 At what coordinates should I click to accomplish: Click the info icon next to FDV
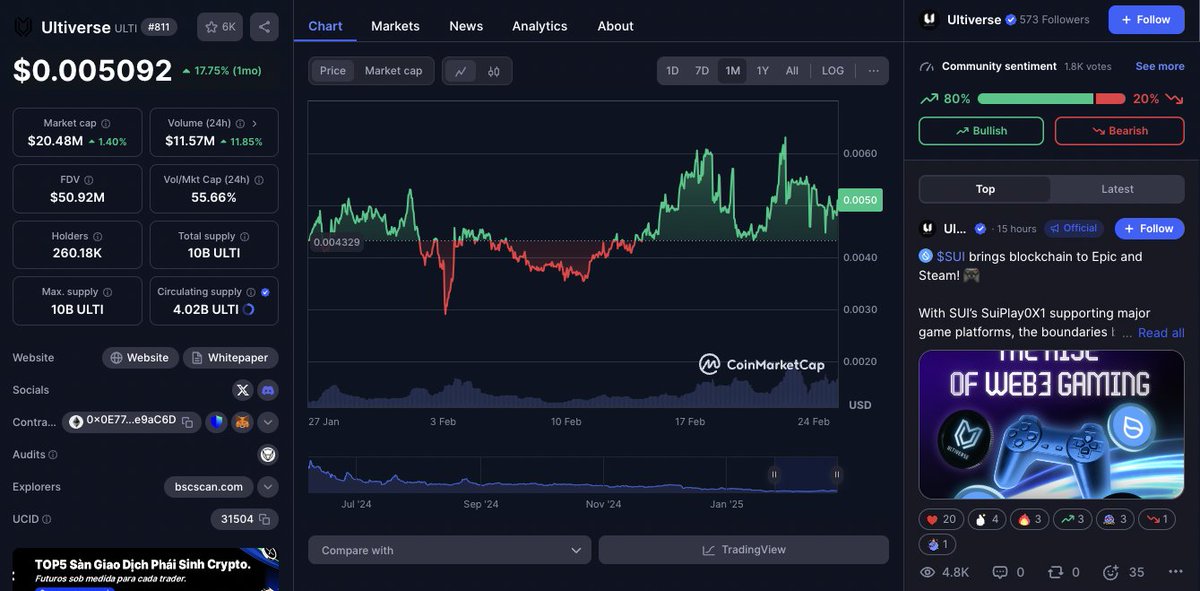coord(89,180)
